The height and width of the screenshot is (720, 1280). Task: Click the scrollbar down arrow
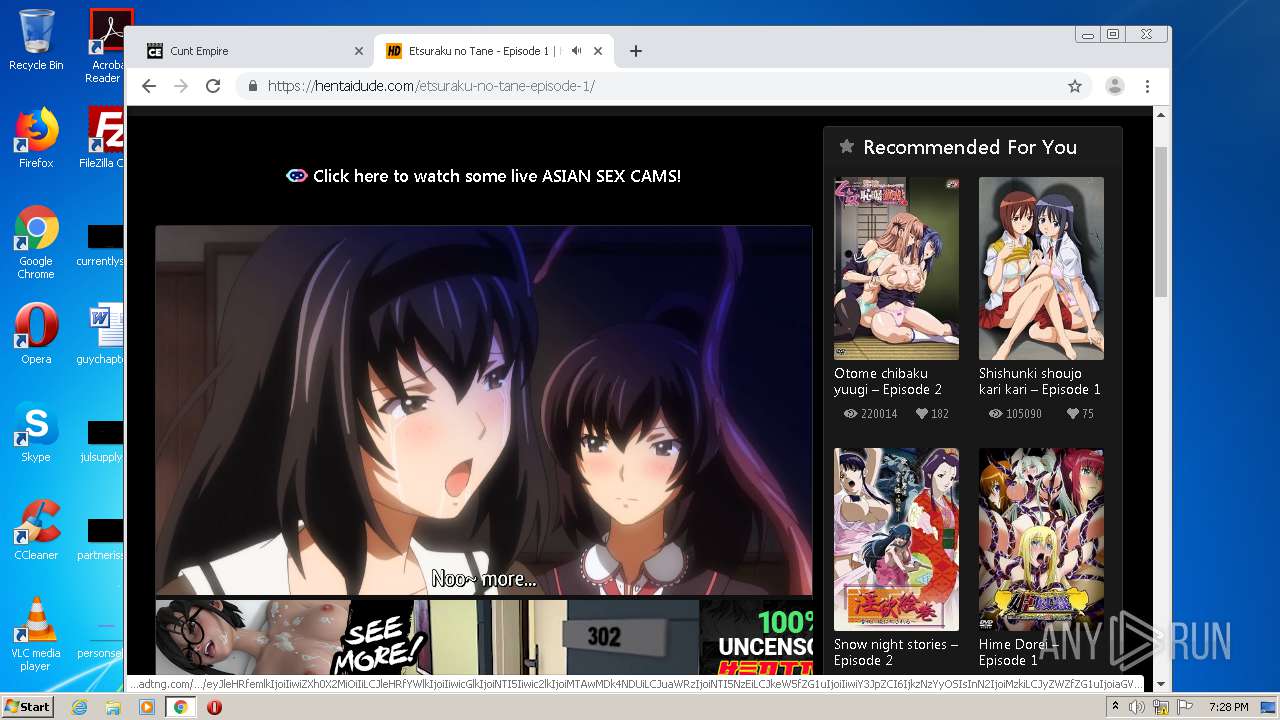1161,684
